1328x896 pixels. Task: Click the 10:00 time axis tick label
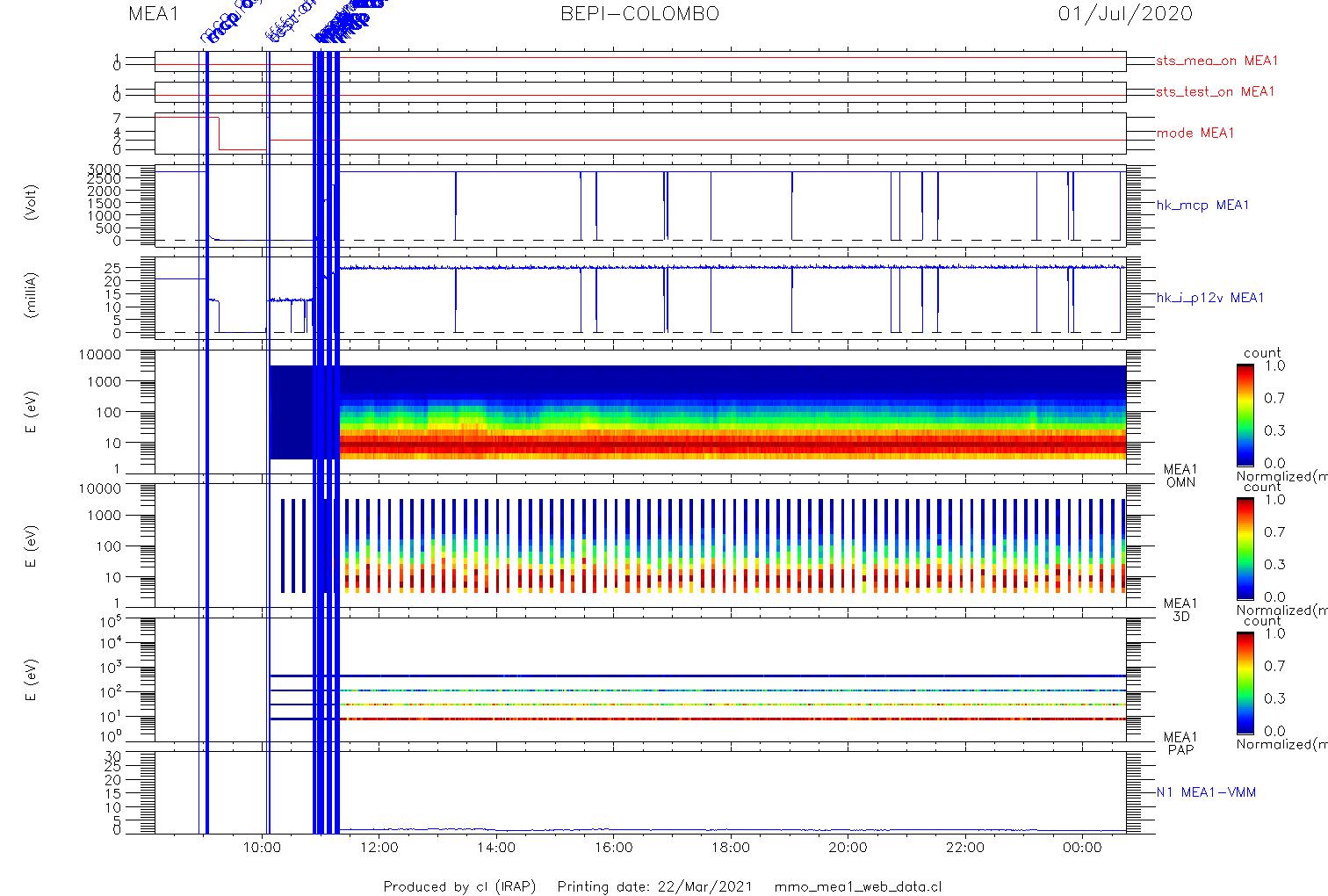click(263, 848)
